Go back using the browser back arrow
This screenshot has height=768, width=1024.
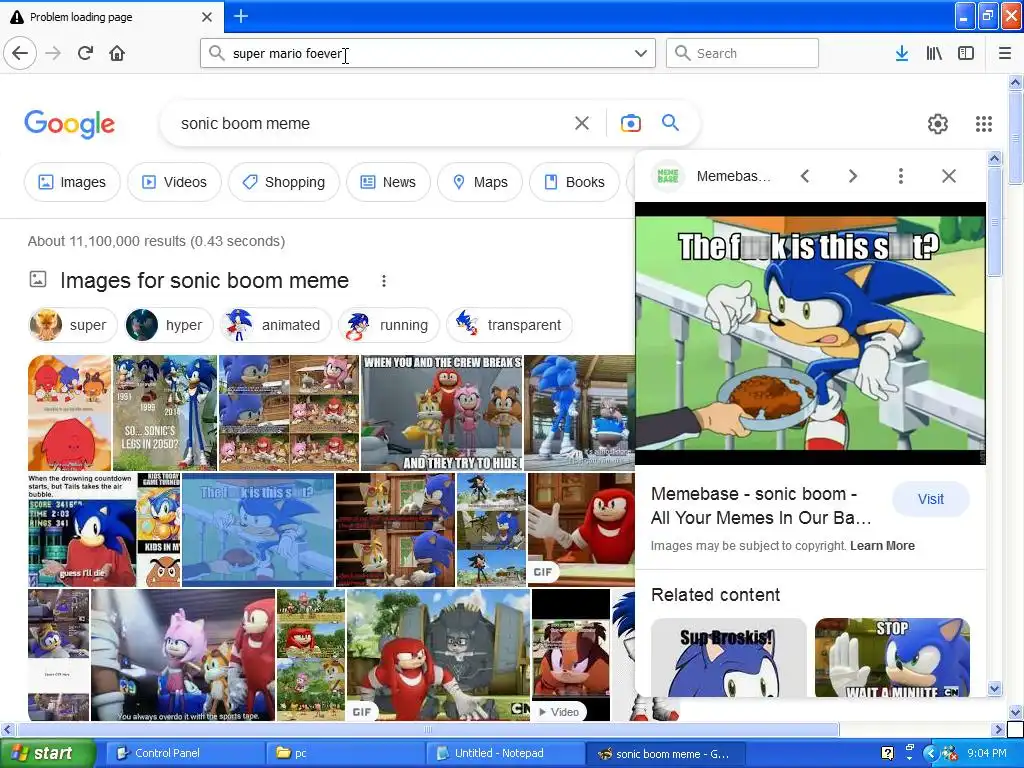pyautogui.click(x=20, y=53)
